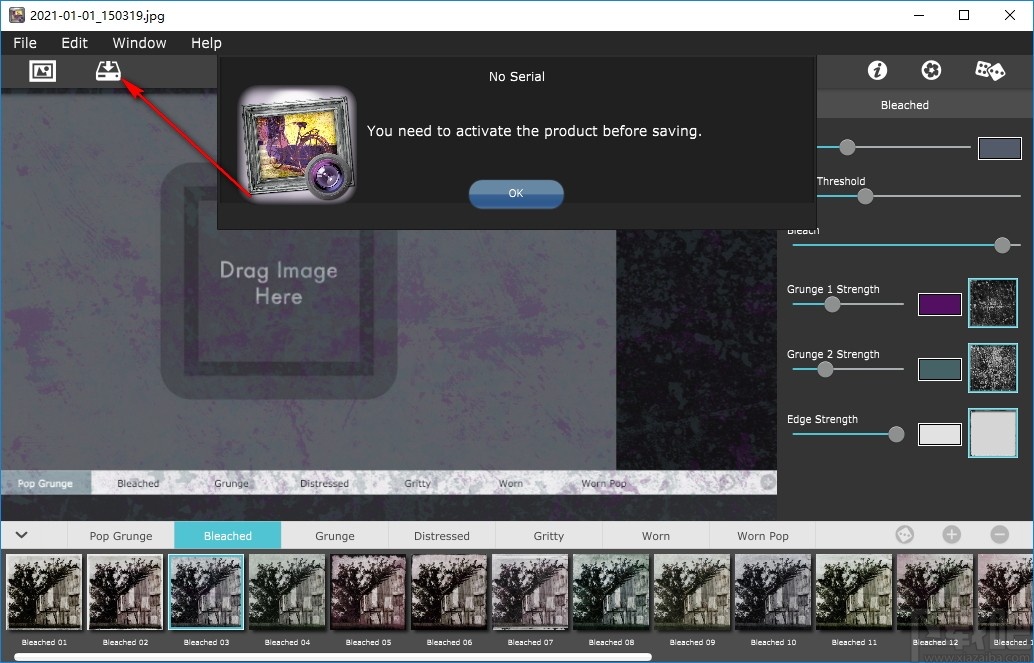Switch to the Distressed tab
Image resolution: width=1034 pixels, height=663 pixels.
[x=441, y=536]
